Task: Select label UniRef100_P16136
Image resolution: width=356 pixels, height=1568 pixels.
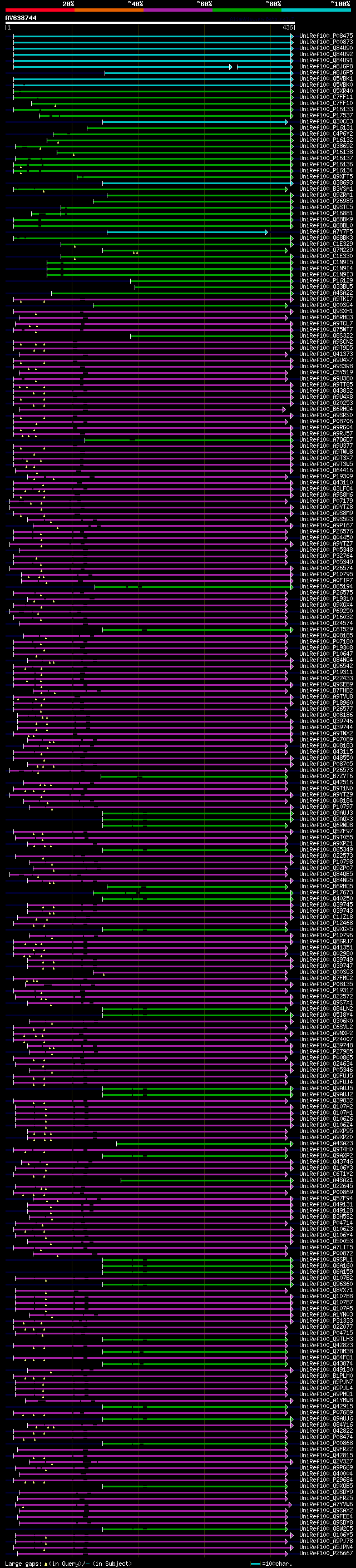Action: tap(326, 164)
